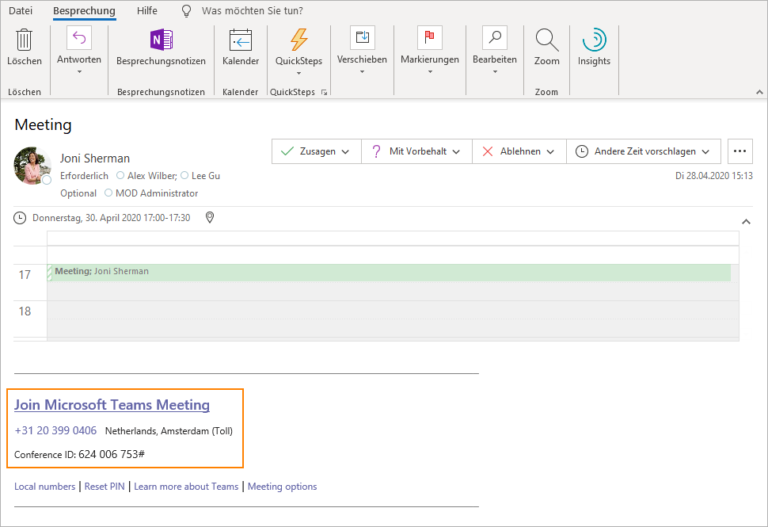Click the lightbulb Tell Me icon
The width and height of the screenshot is (768, 527).
tap(186, 11)
